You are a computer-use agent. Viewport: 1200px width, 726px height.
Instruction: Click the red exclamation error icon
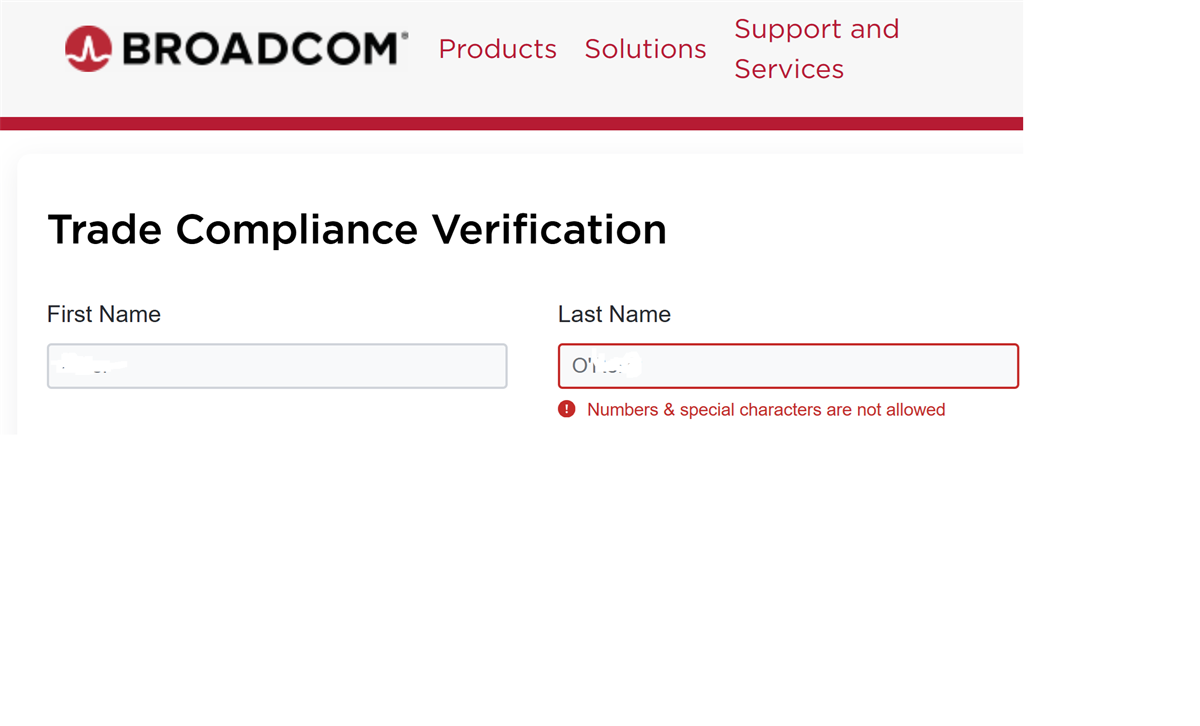(x=567, y=409)
